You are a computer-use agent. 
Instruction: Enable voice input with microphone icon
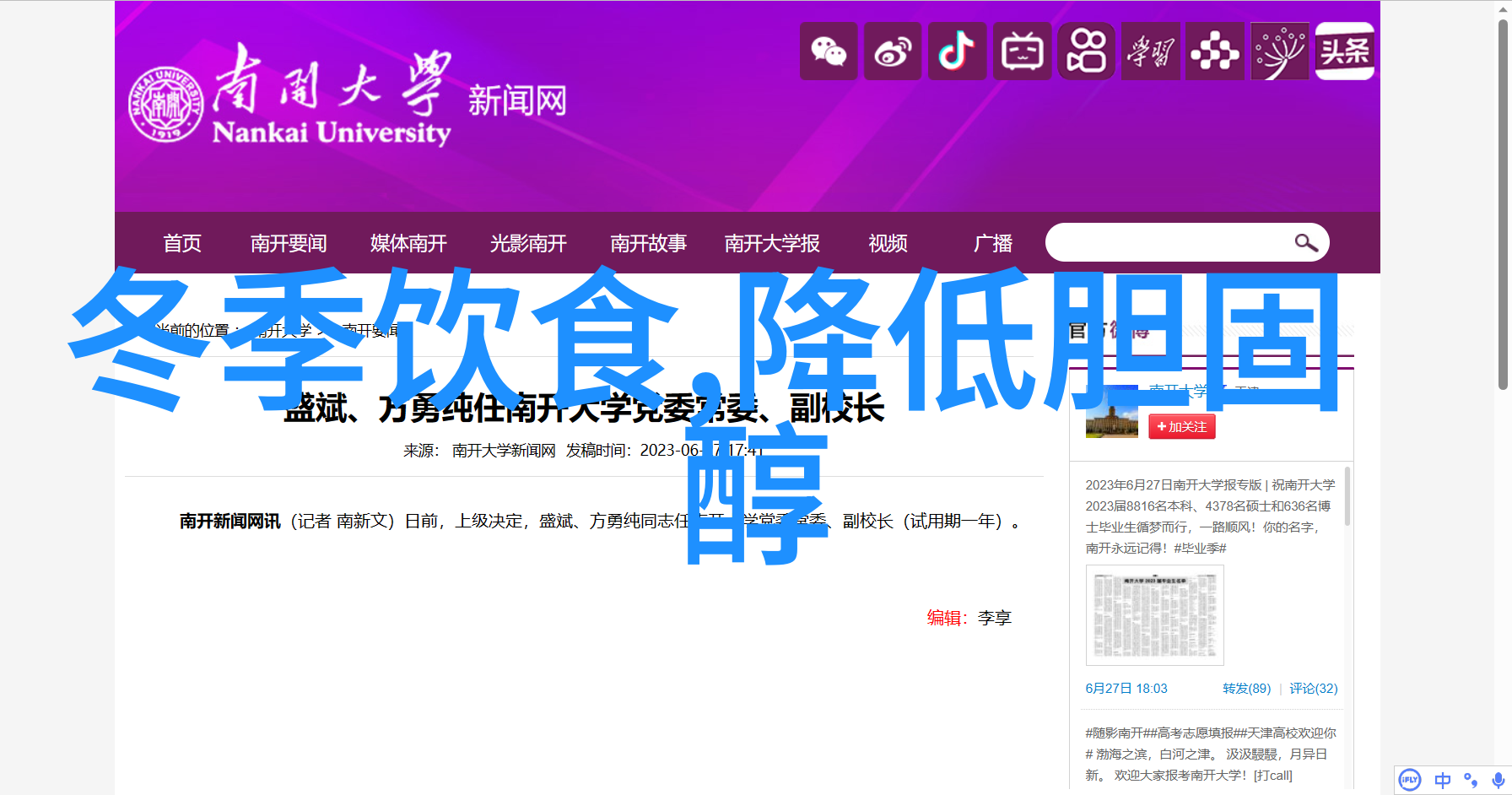[x=1498, y=780]
